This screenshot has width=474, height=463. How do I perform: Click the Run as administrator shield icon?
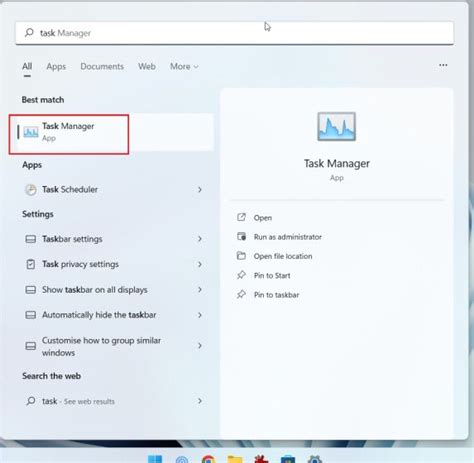(241, 237)
